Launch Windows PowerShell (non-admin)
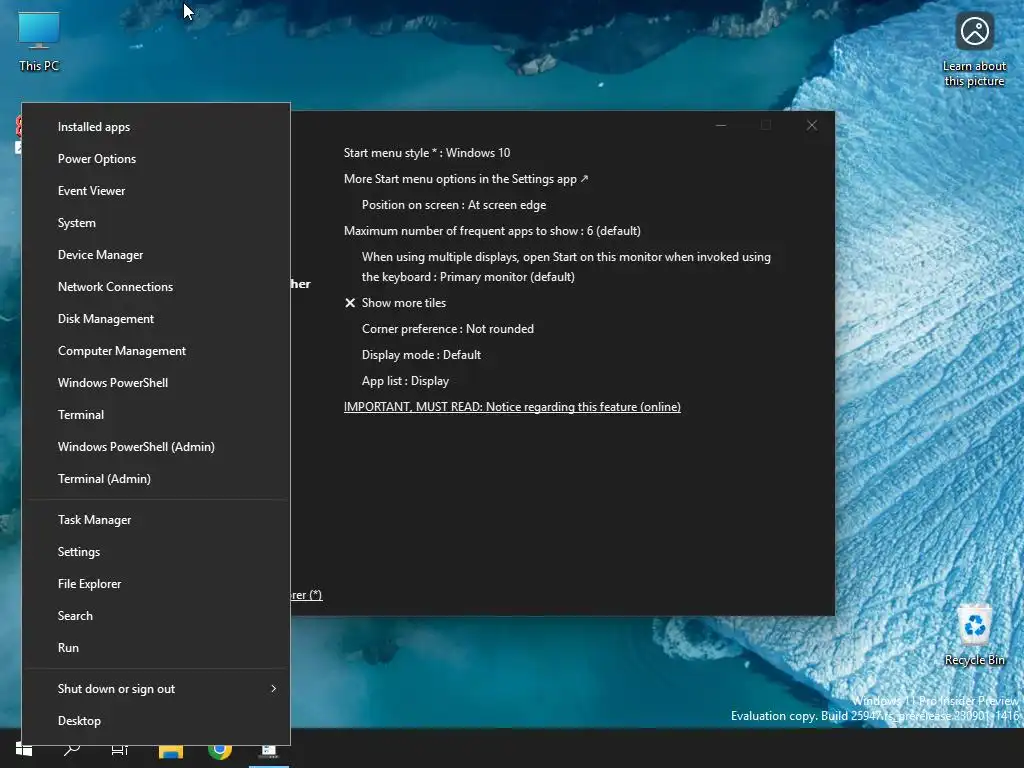 click(156, 383)
